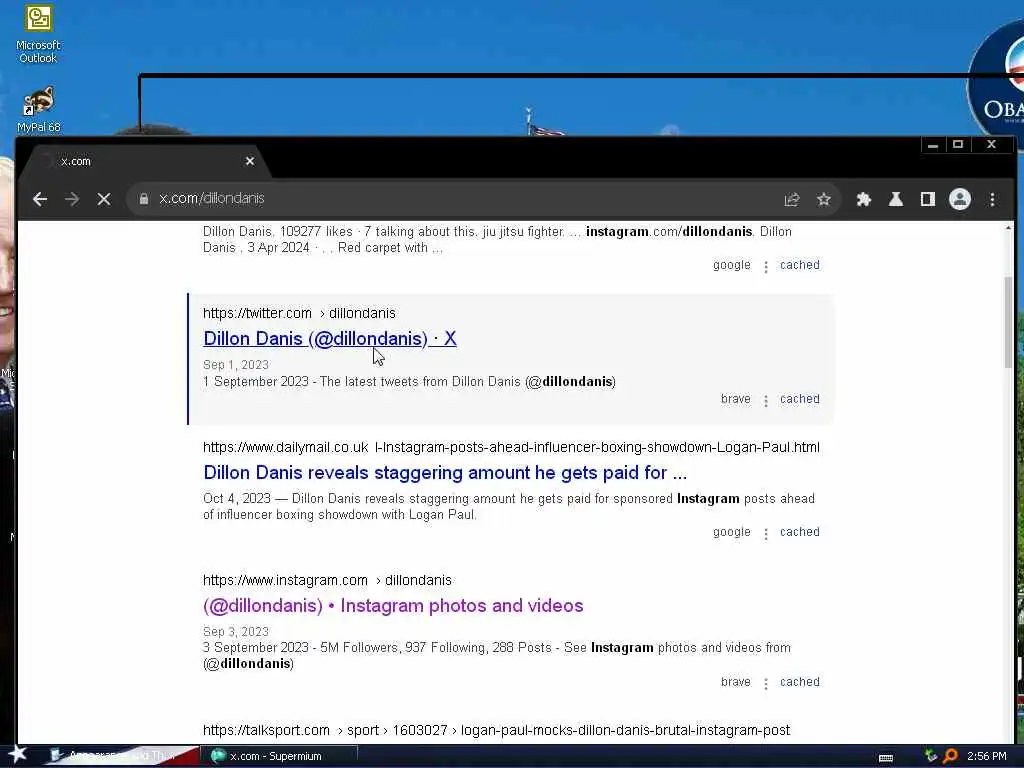1024x768 pixels.
Task: Click brave source label on the instagram result
Action: click(735, 682)
